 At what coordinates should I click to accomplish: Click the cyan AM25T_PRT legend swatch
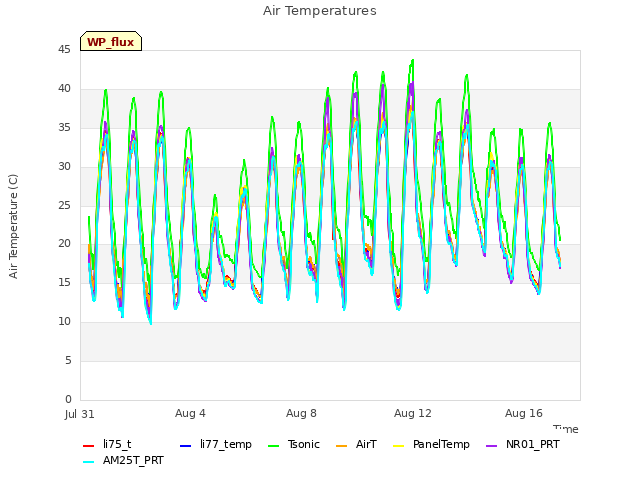(89, 462)
